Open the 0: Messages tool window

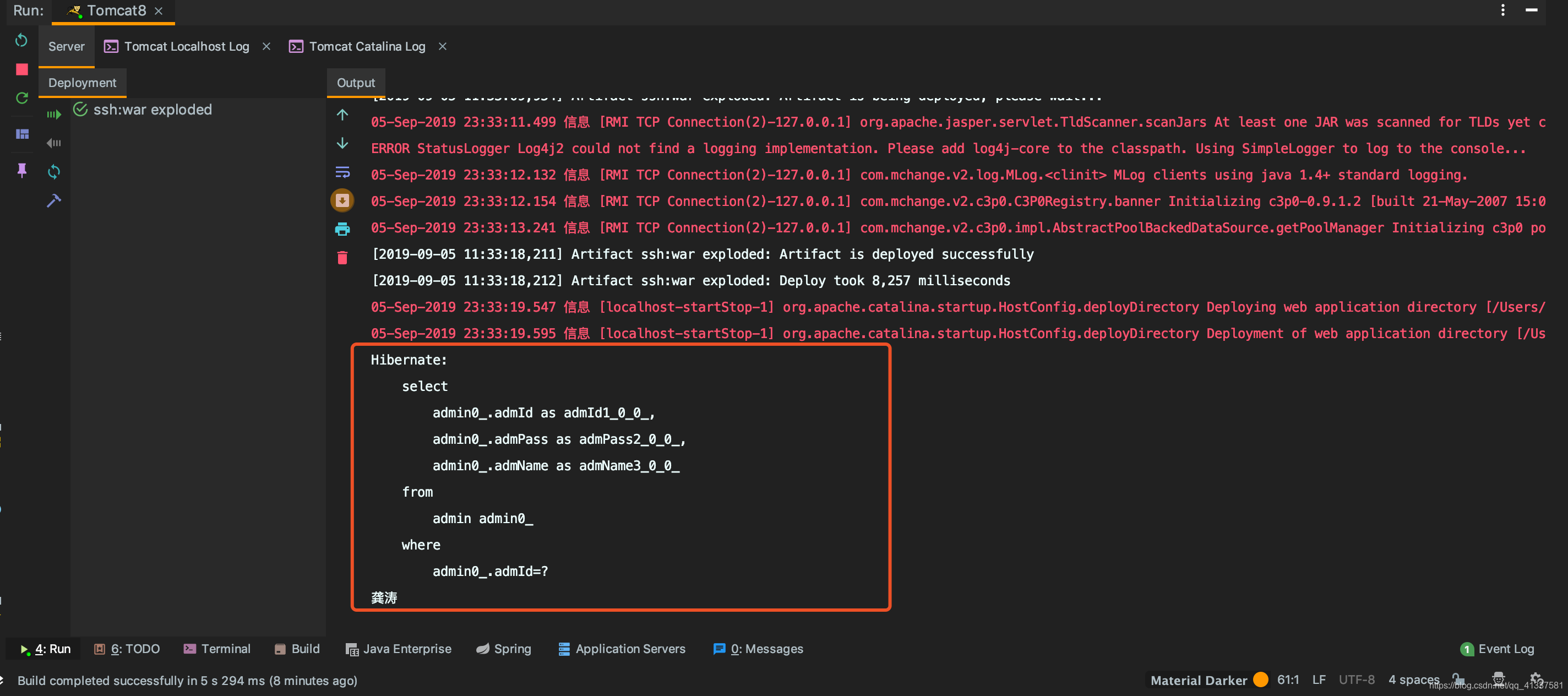(759, 649)
